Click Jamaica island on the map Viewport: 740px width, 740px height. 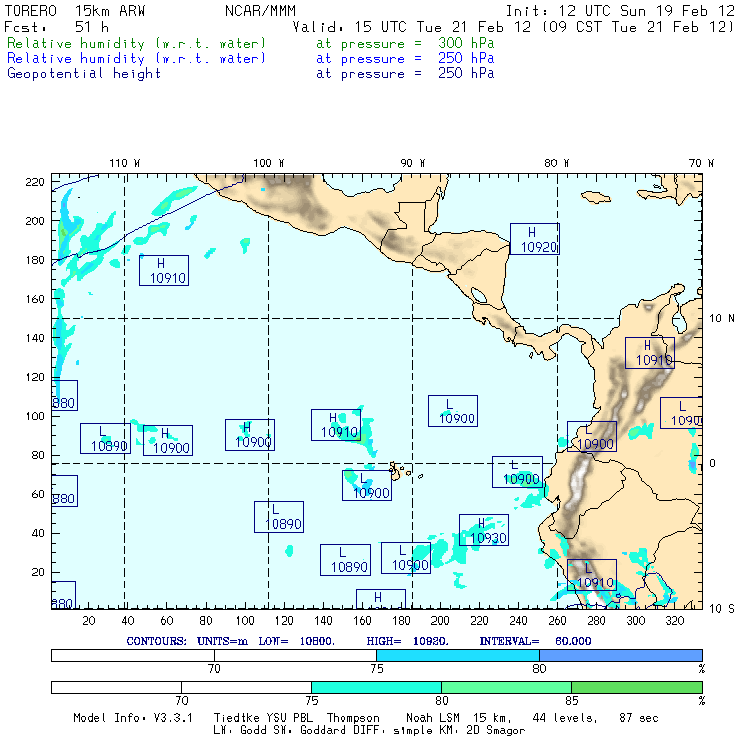pos(596,196)
